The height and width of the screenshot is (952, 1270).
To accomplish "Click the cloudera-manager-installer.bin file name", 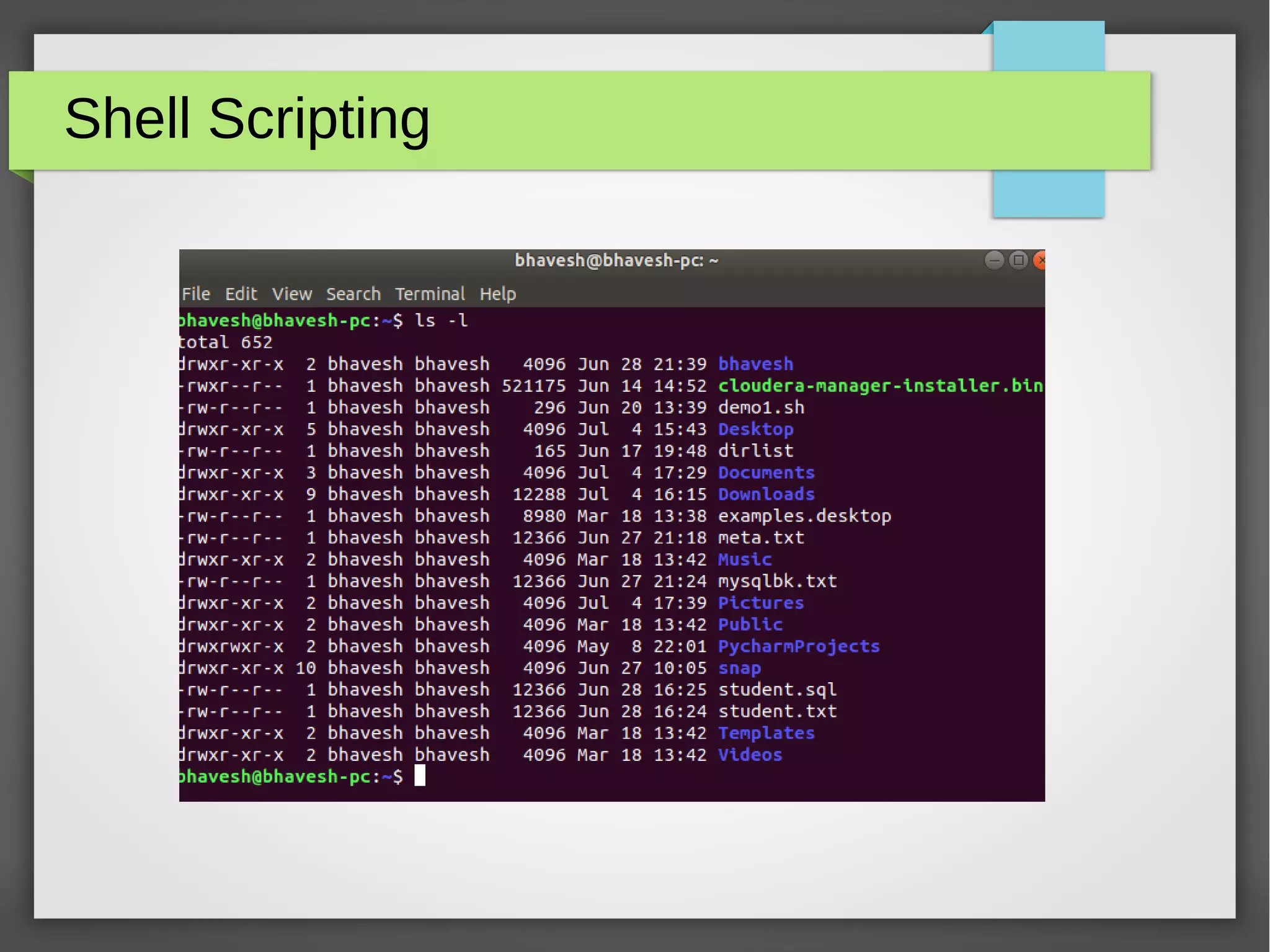I will click(879, 386).
